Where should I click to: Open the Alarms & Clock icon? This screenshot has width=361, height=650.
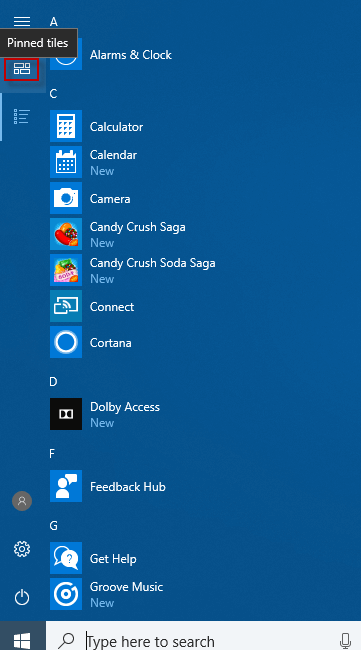(66, 54)
